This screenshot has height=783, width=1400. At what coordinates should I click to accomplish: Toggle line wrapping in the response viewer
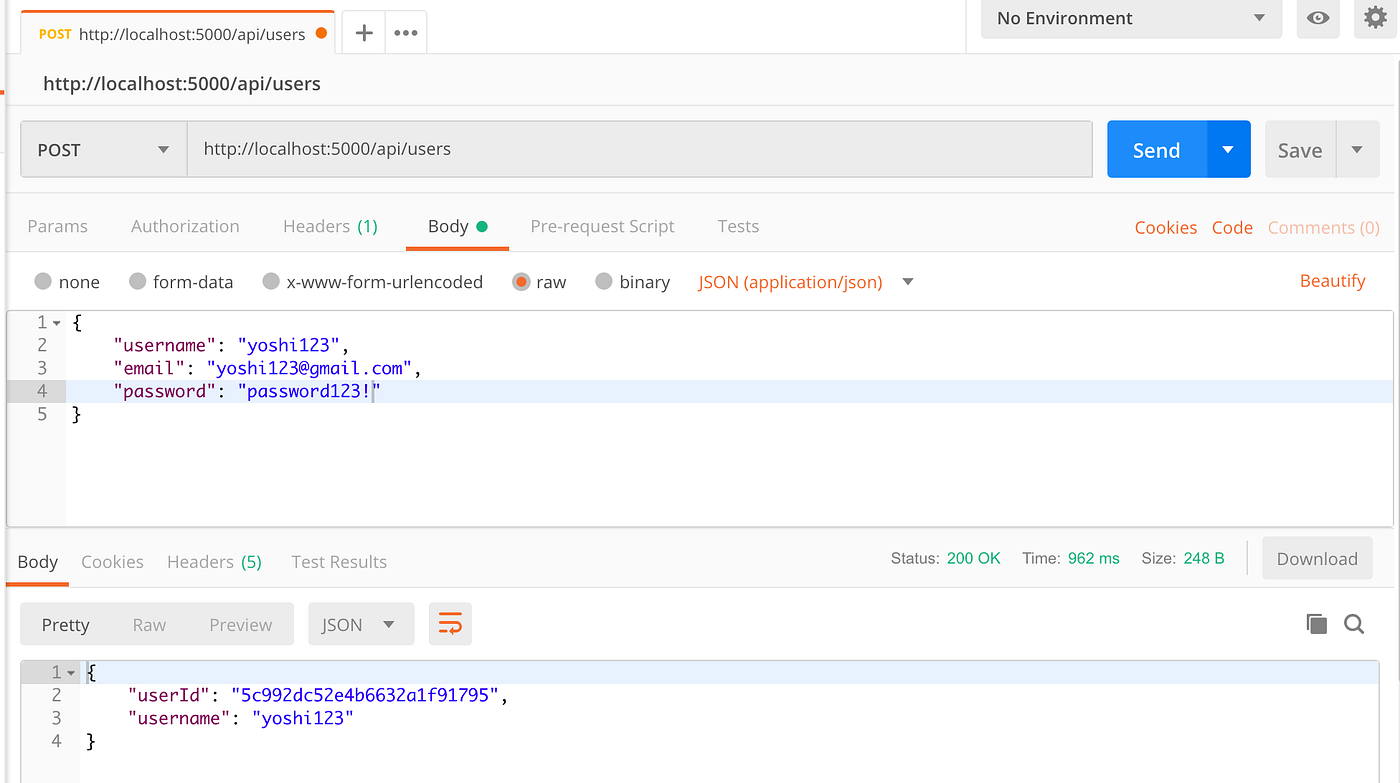point(450,623)
